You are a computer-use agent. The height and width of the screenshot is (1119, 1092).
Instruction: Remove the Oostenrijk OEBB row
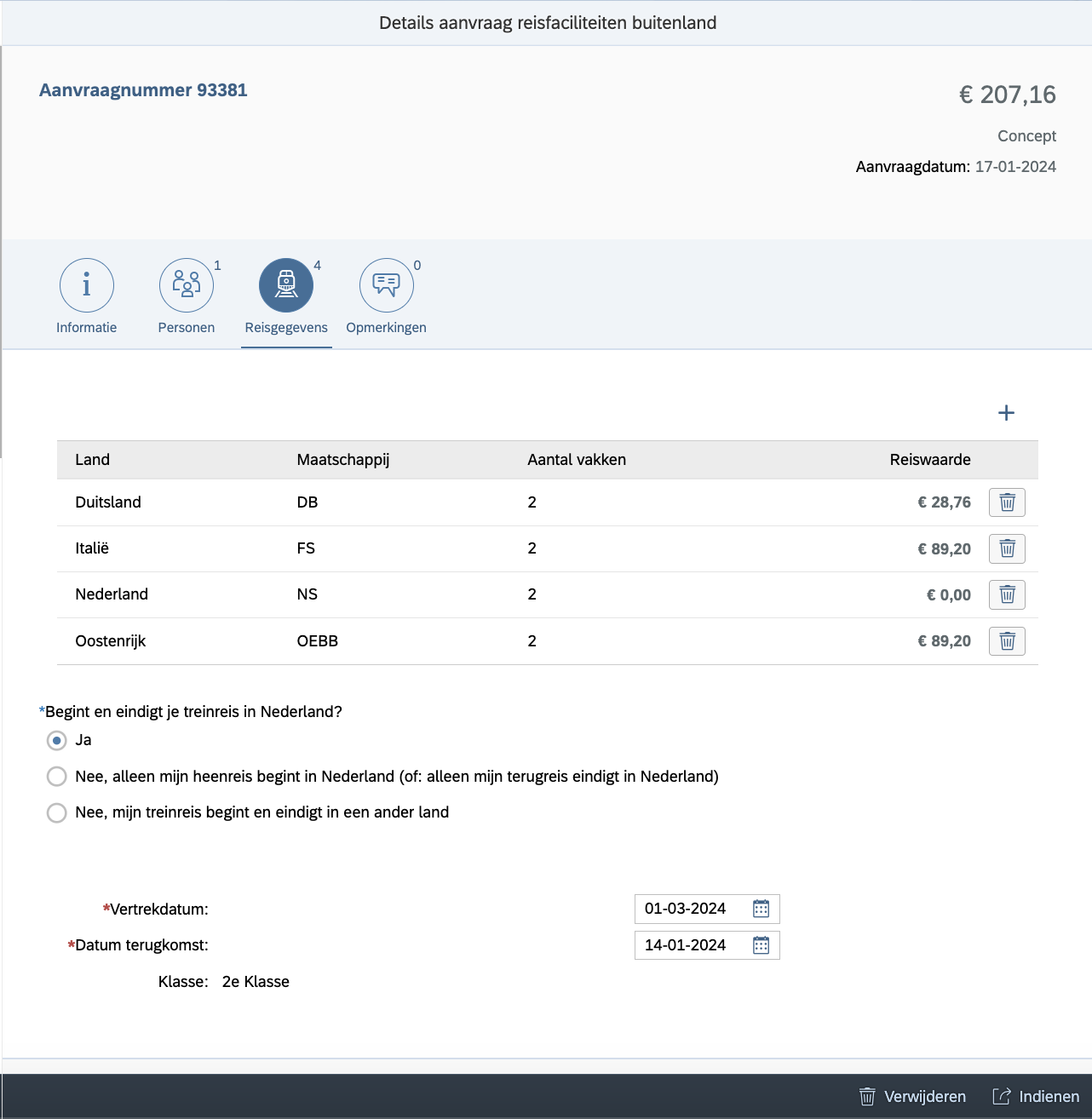pos(1007,641)
